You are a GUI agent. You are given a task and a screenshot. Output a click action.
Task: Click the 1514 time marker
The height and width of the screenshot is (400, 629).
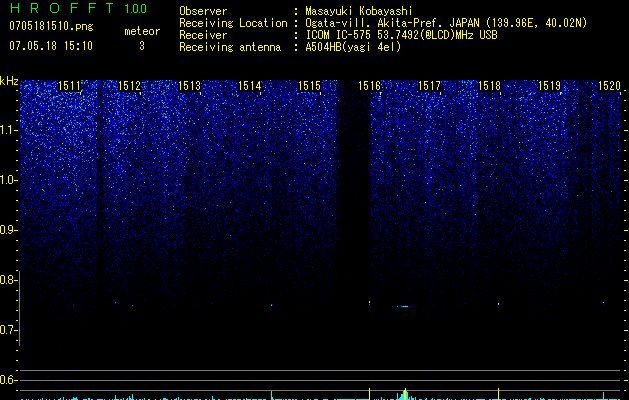pos(250,86)
